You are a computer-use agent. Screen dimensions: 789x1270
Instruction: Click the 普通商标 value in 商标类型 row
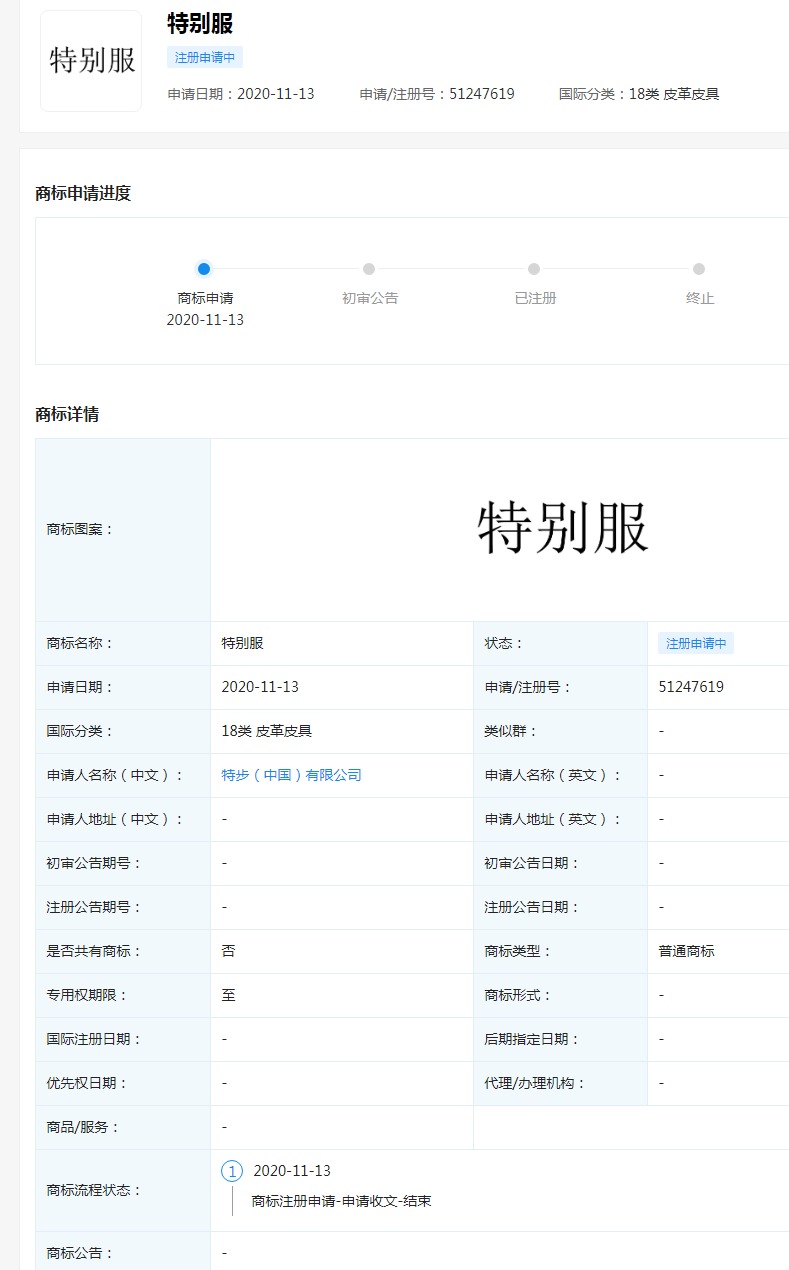coord(687,951)
